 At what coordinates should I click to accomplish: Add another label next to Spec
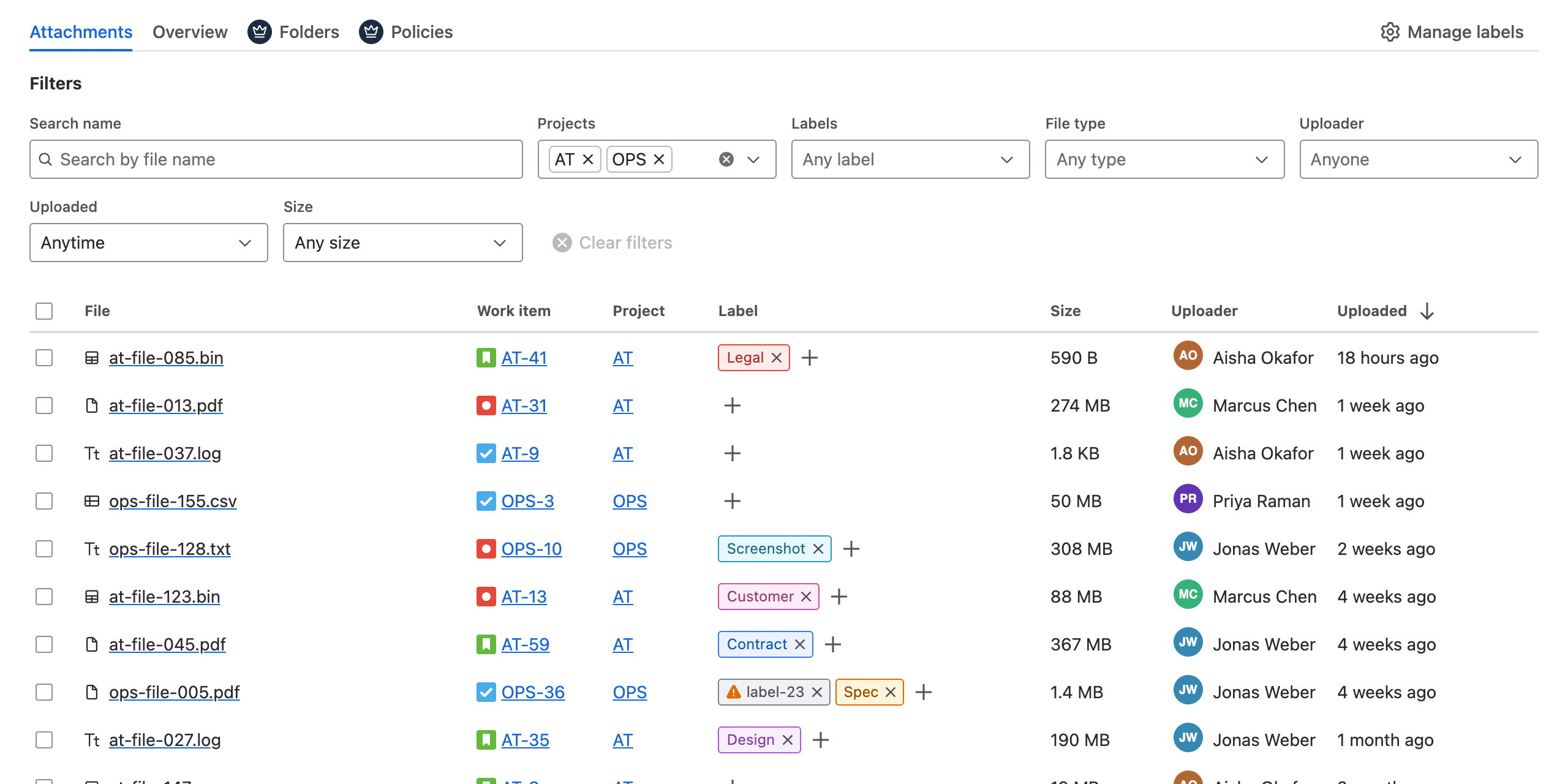coord(924,692)
